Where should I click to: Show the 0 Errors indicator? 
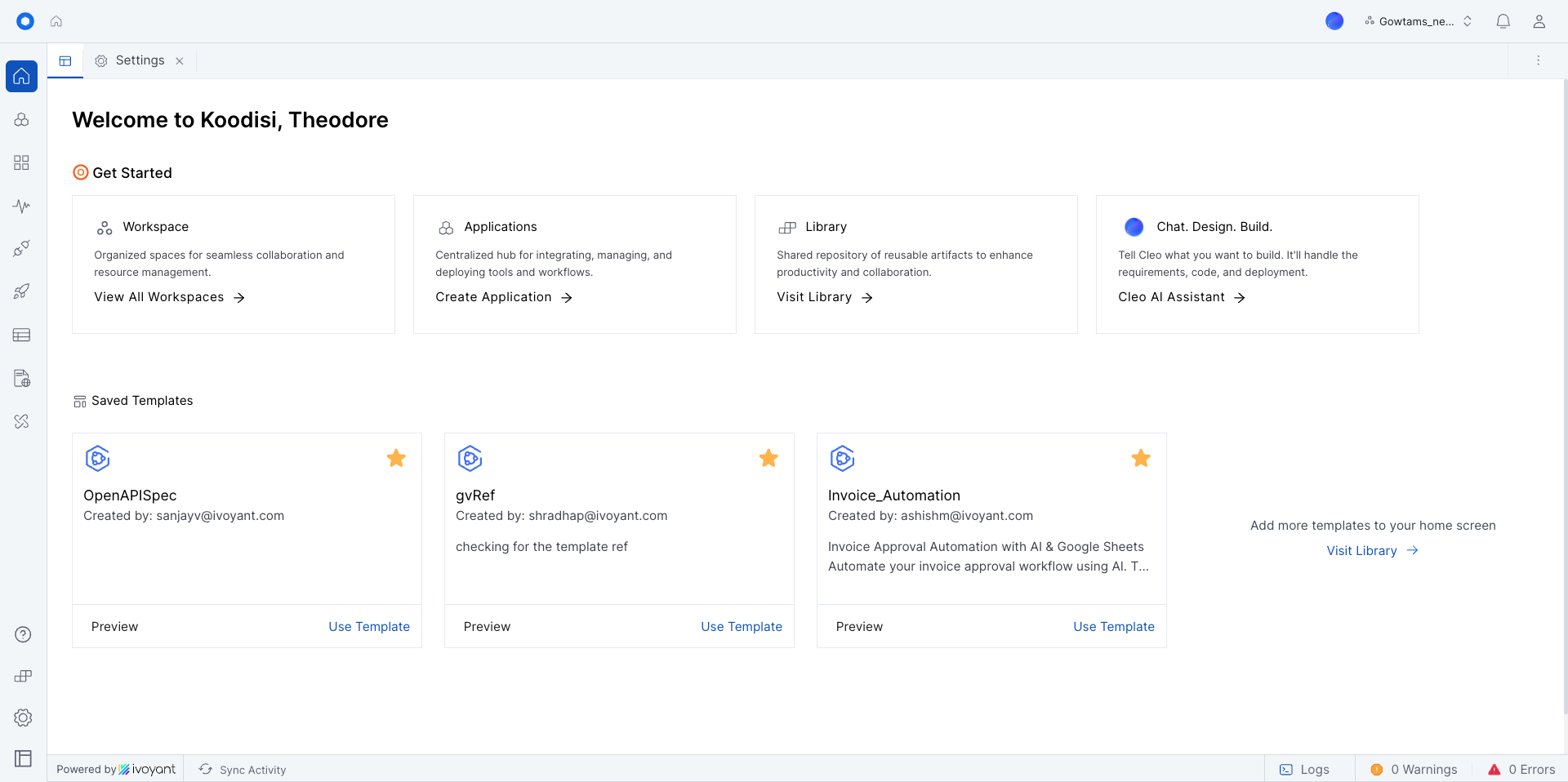coord(1521,770)
